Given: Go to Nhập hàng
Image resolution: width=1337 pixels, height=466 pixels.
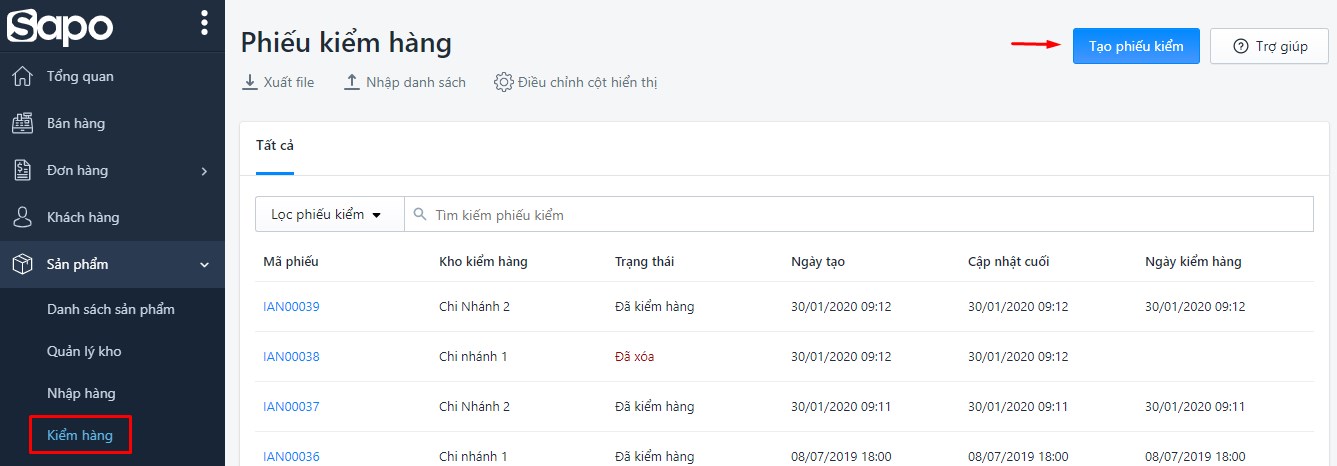Looking at the screenshot, I should point(81,393).
